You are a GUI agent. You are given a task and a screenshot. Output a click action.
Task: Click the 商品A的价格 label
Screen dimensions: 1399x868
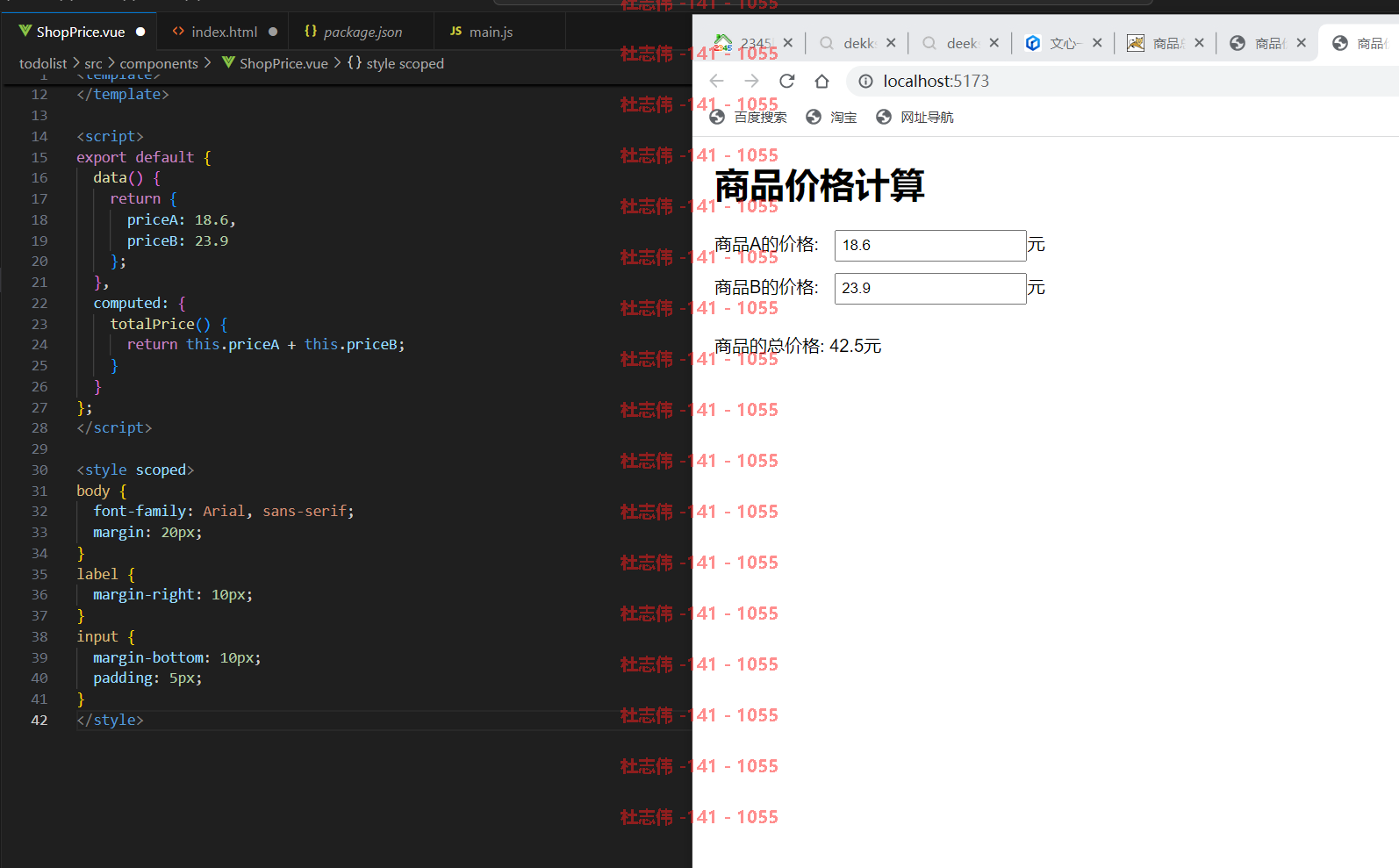766,245
